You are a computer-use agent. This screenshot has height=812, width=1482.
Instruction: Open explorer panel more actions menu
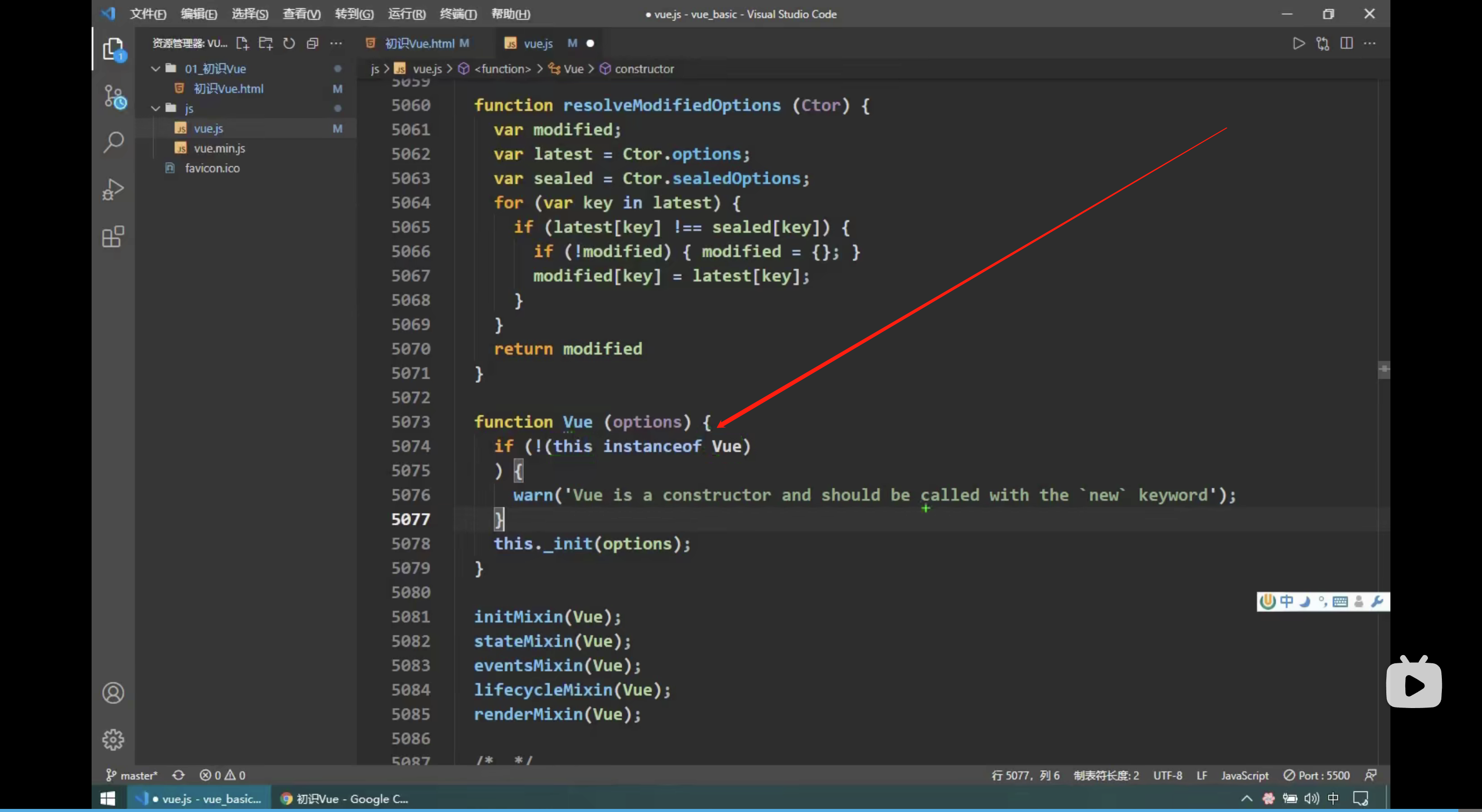pos(336,43)
